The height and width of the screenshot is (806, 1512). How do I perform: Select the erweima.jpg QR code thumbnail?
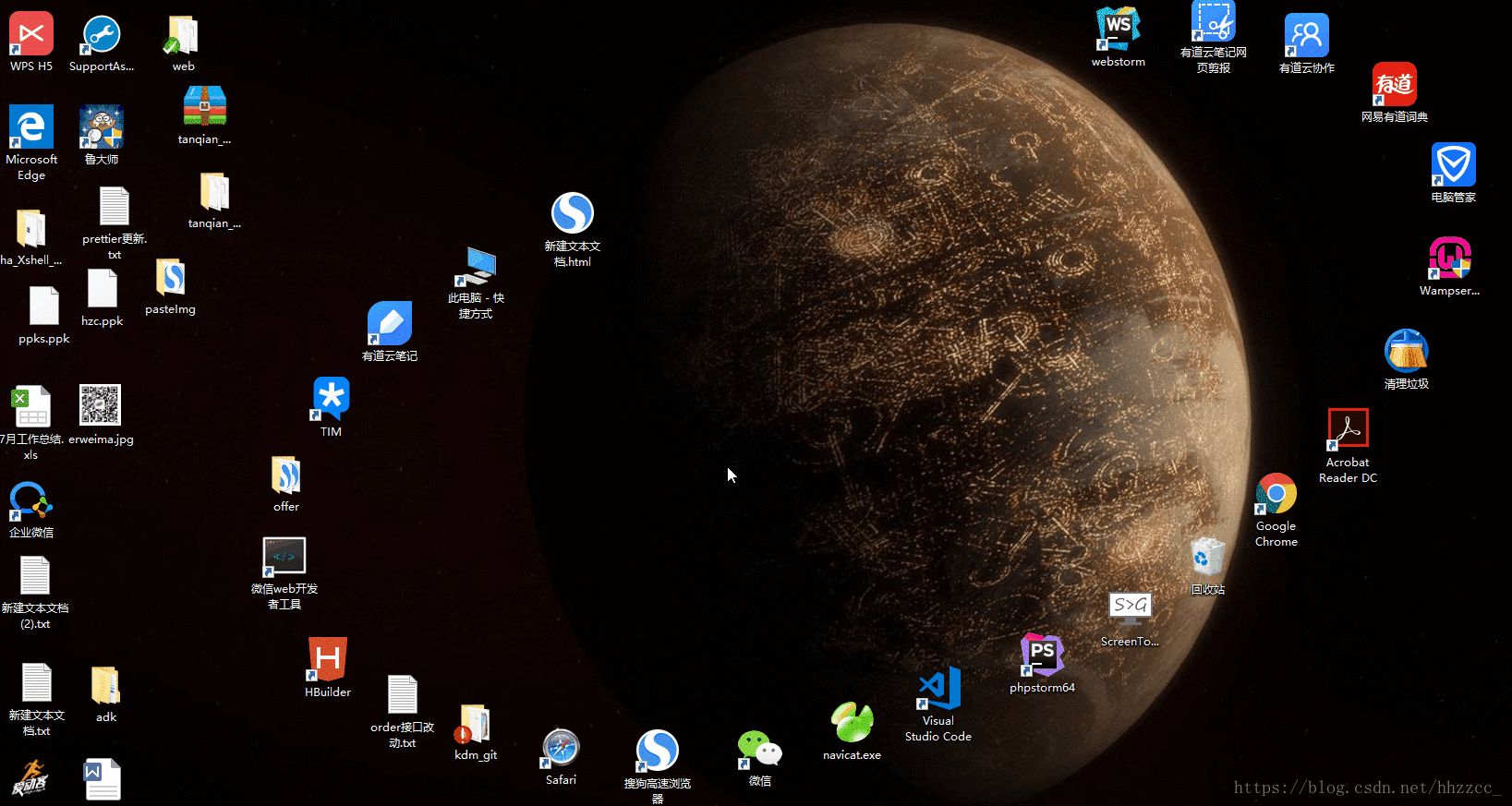point(100,406)
